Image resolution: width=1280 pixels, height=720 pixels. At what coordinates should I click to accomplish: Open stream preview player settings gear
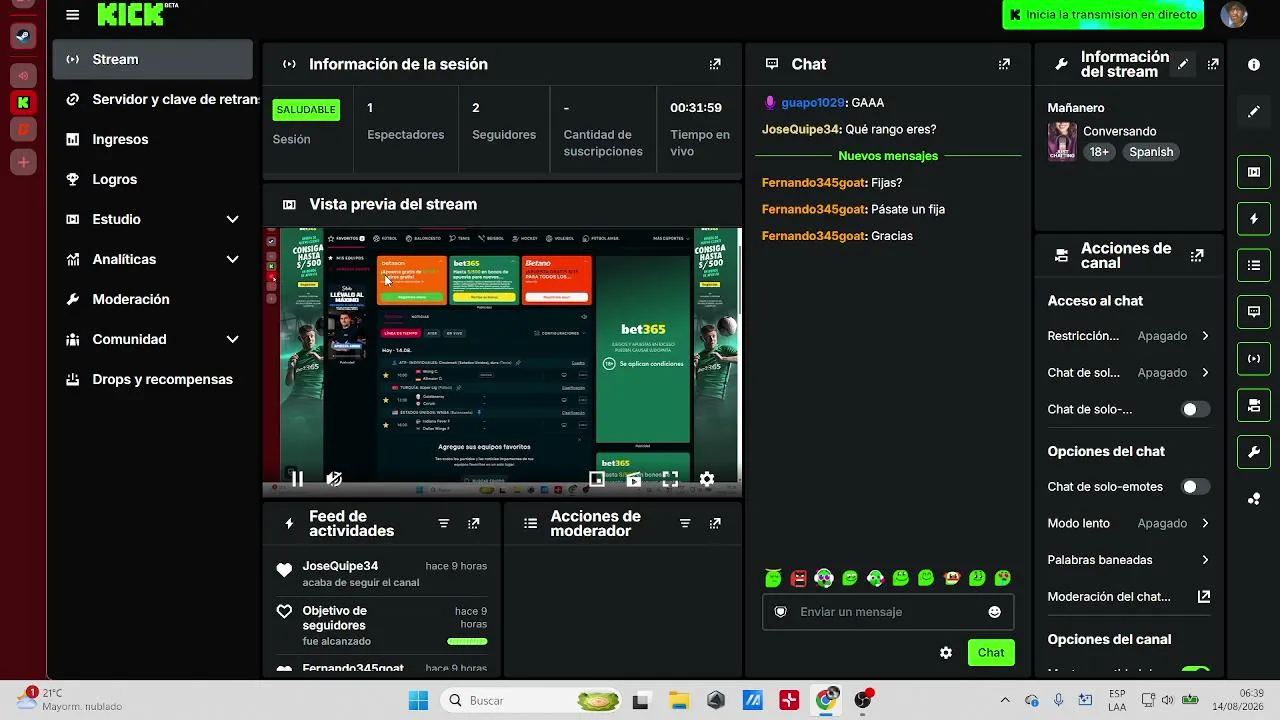(707, 479)
